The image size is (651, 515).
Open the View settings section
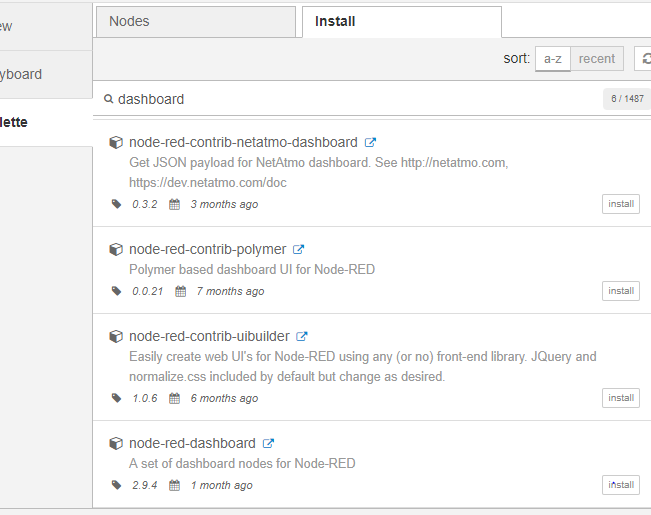(46, 26)
